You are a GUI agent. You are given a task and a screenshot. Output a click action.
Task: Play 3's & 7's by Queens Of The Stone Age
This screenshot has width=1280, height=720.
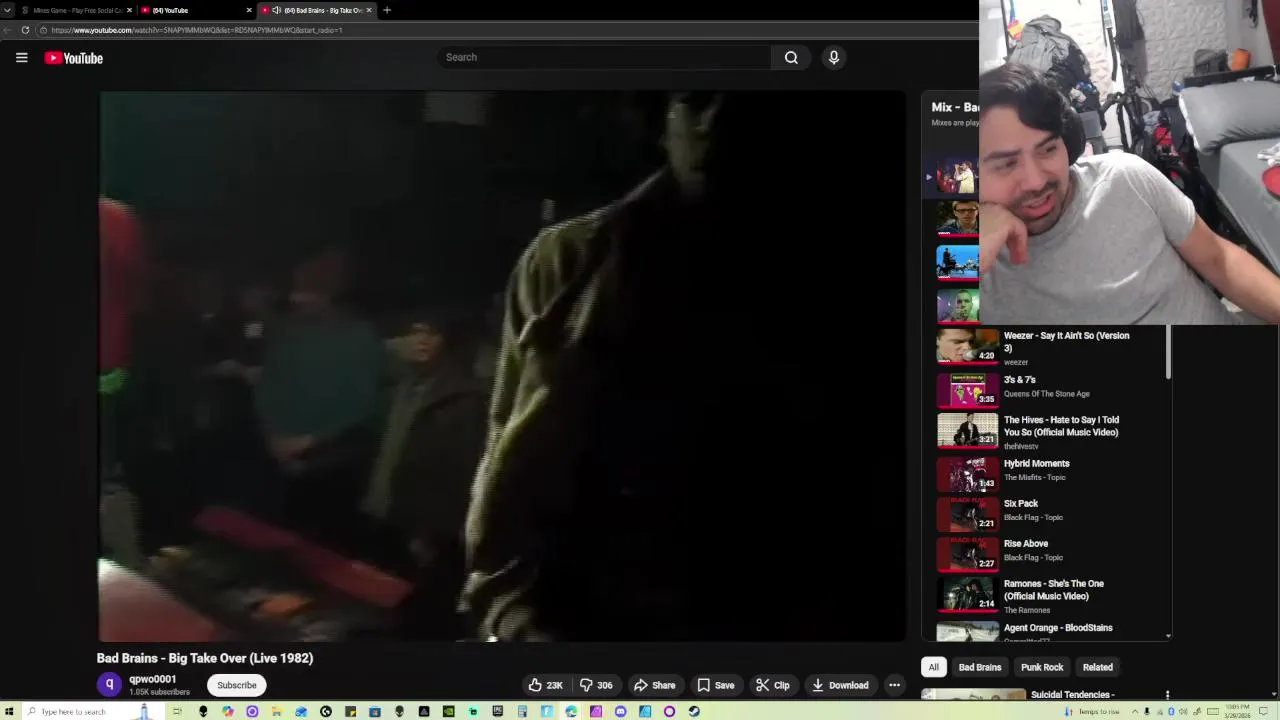click(1019, 380)
